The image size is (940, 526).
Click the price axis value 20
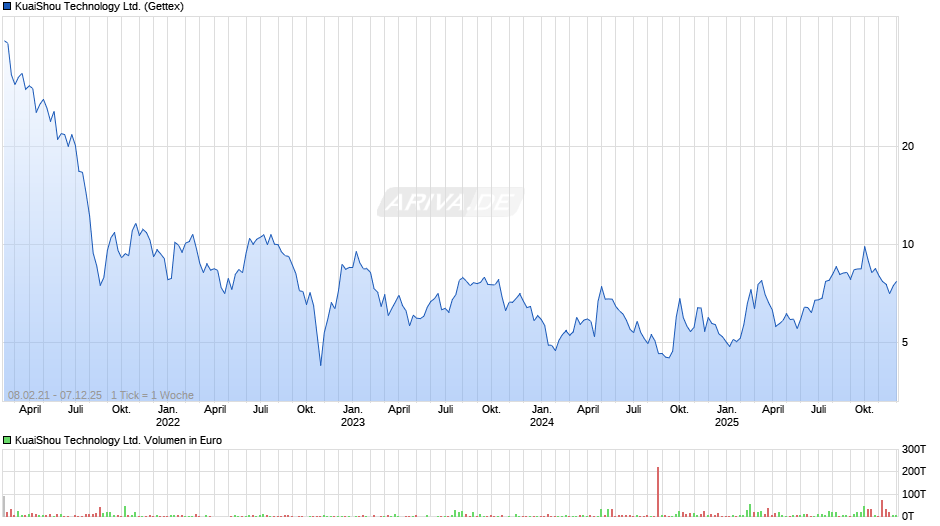click(x=908, y=146)
